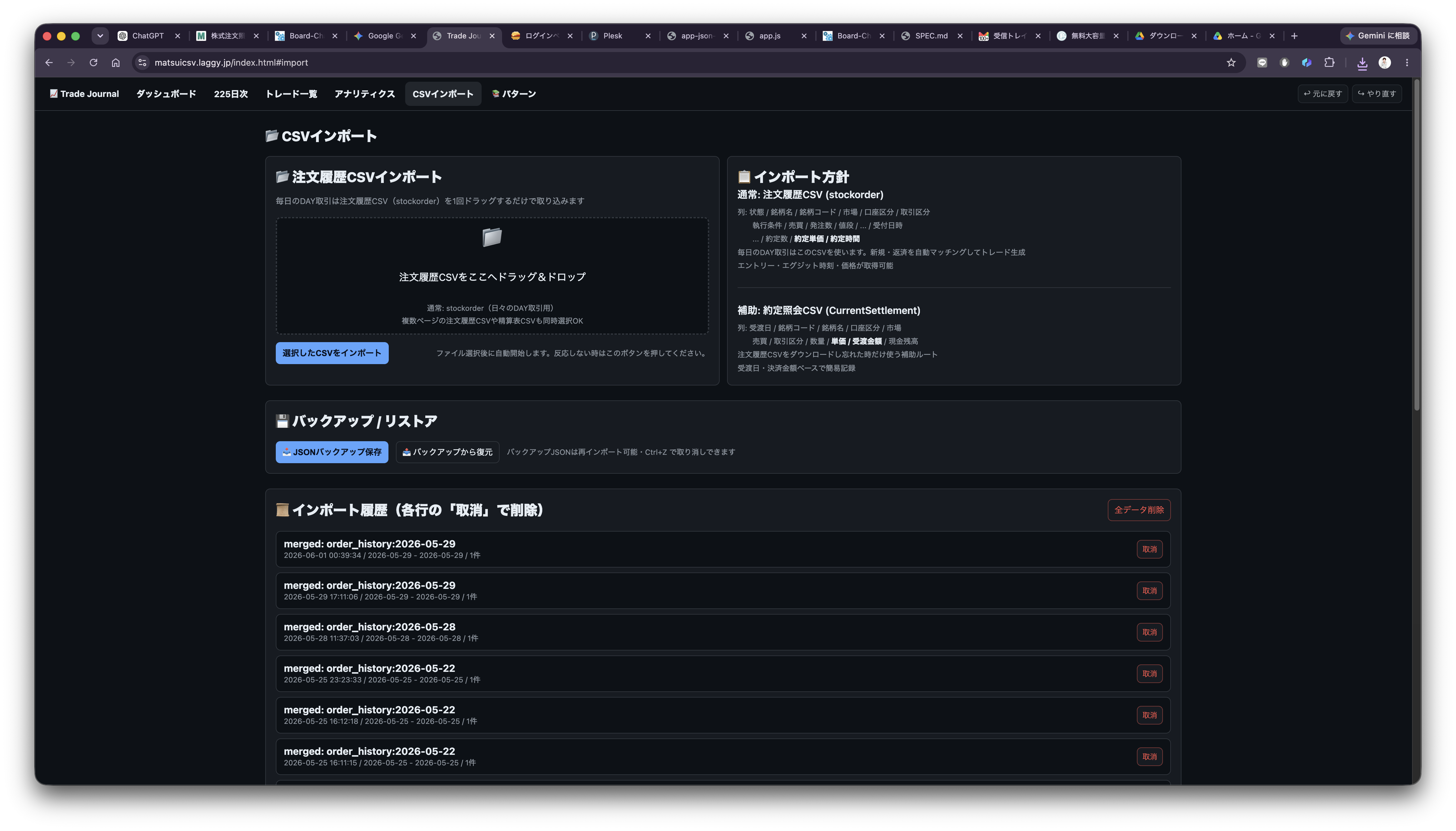The height and width of the screenshot is (831, 1456).
Task: Click the shield extension icon in toolbar
Action: point(1284,63)
